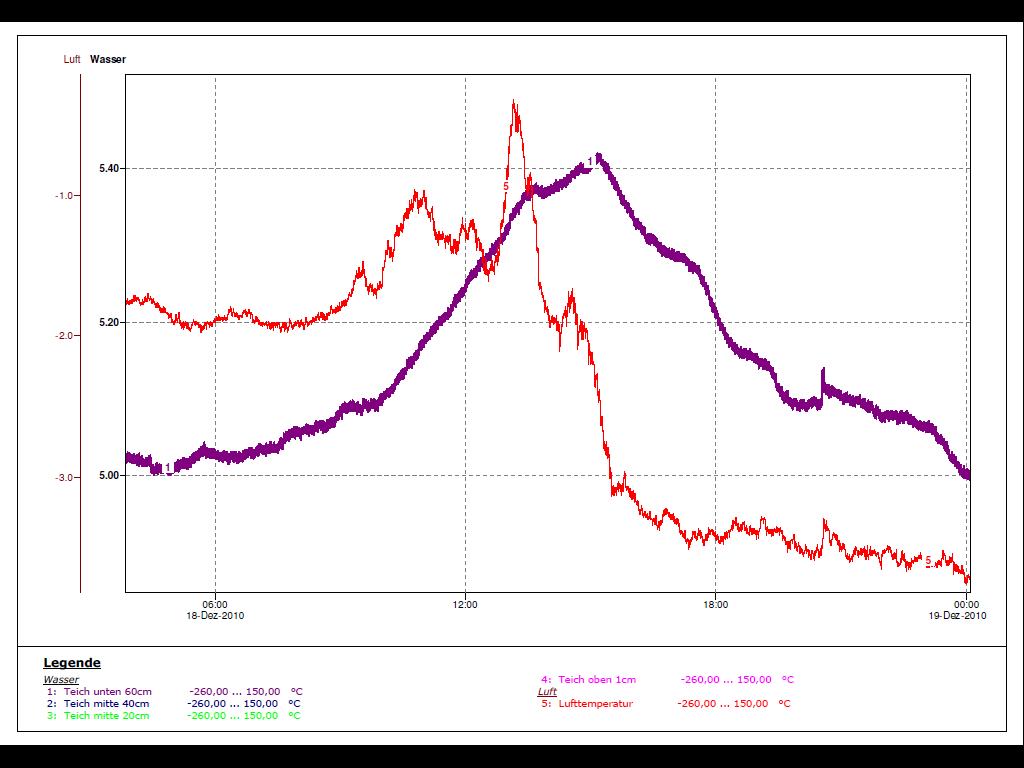Click the 'Luft' axis title at top left

tap(72, 60)
